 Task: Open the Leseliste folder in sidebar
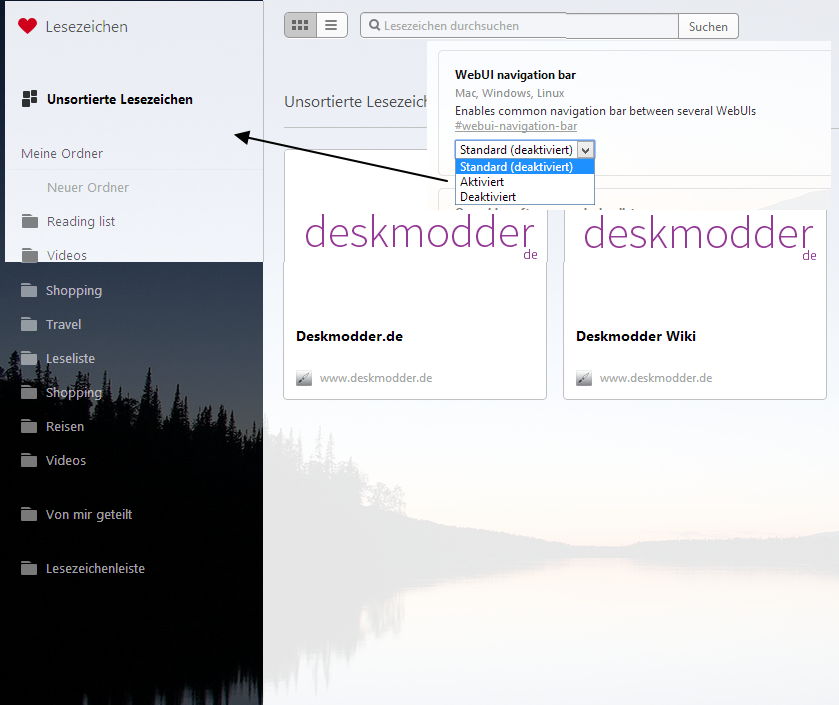(70, 358)
